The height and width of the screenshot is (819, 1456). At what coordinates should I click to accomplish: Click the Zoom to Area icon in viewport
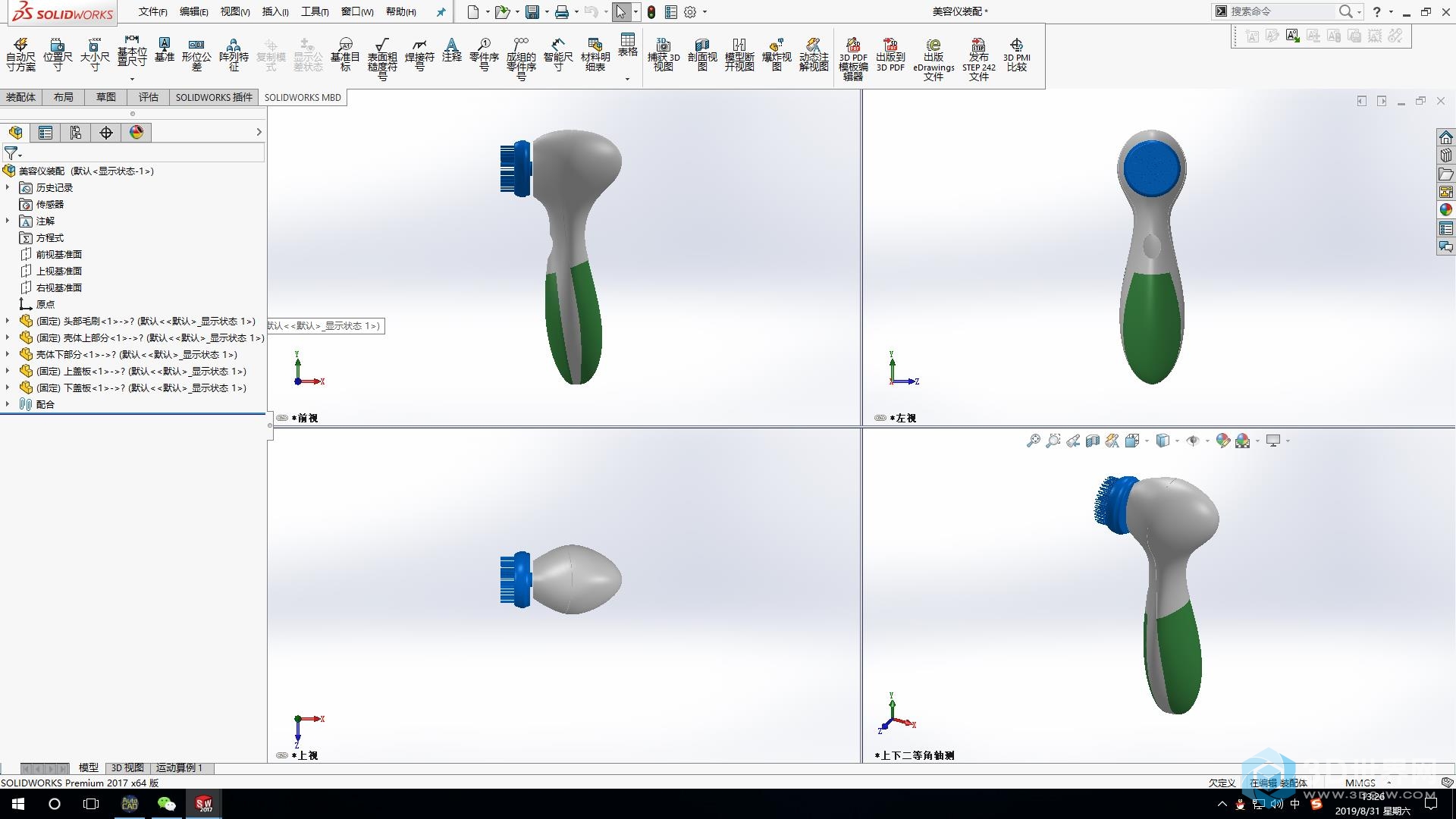click(x=1053, y=441)
